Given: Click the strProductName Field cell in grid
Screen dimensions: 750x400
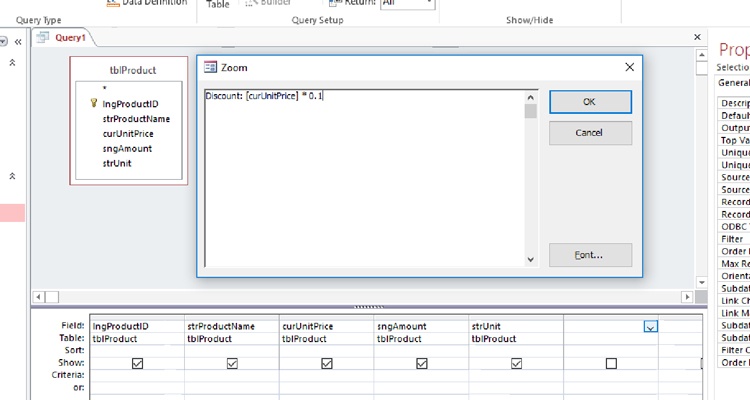Looking at the screenshot, I should [x=232, y=326].
